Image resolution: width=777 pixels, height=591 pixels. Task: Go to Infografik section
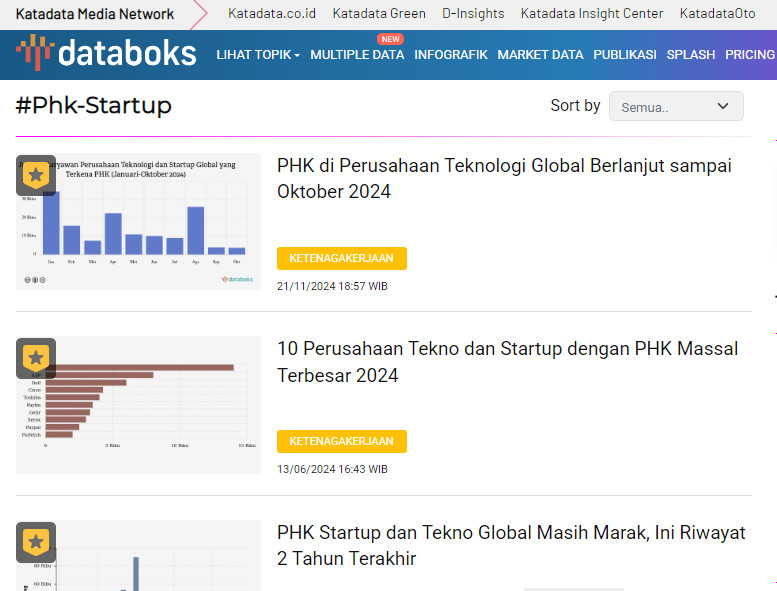pyautogui.click(x=451, y=55)
